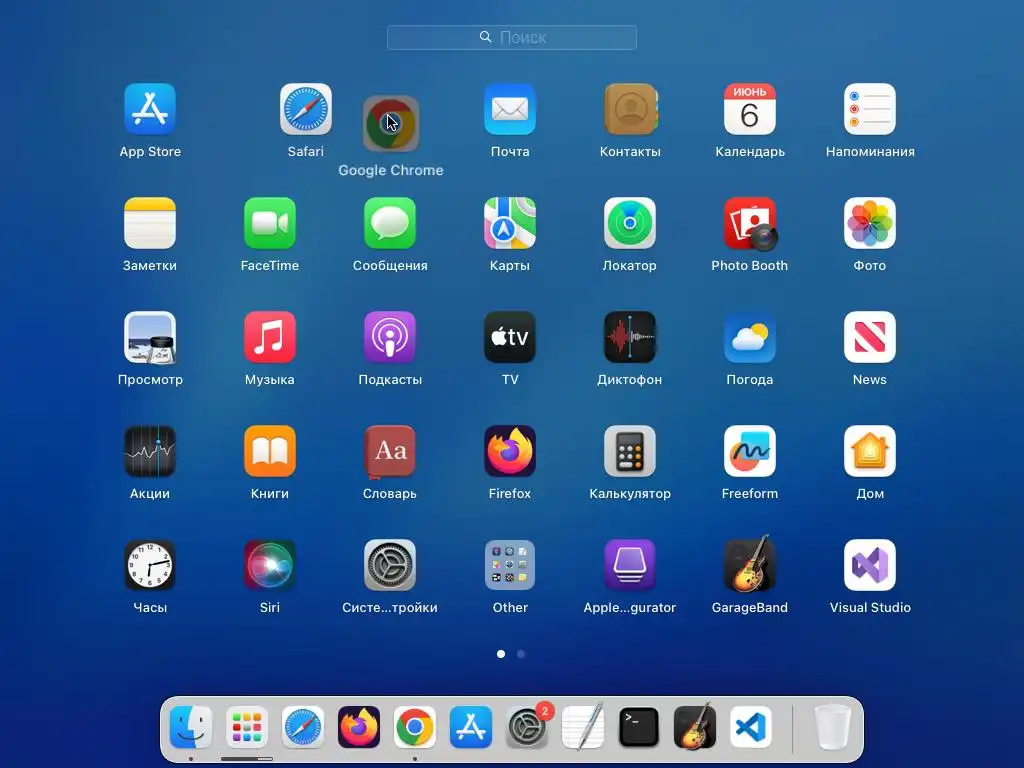The height and width of the screenshot is (768, 1024).
Task: Open GarageBand from the Dock
Action: (x=695, y=727)
